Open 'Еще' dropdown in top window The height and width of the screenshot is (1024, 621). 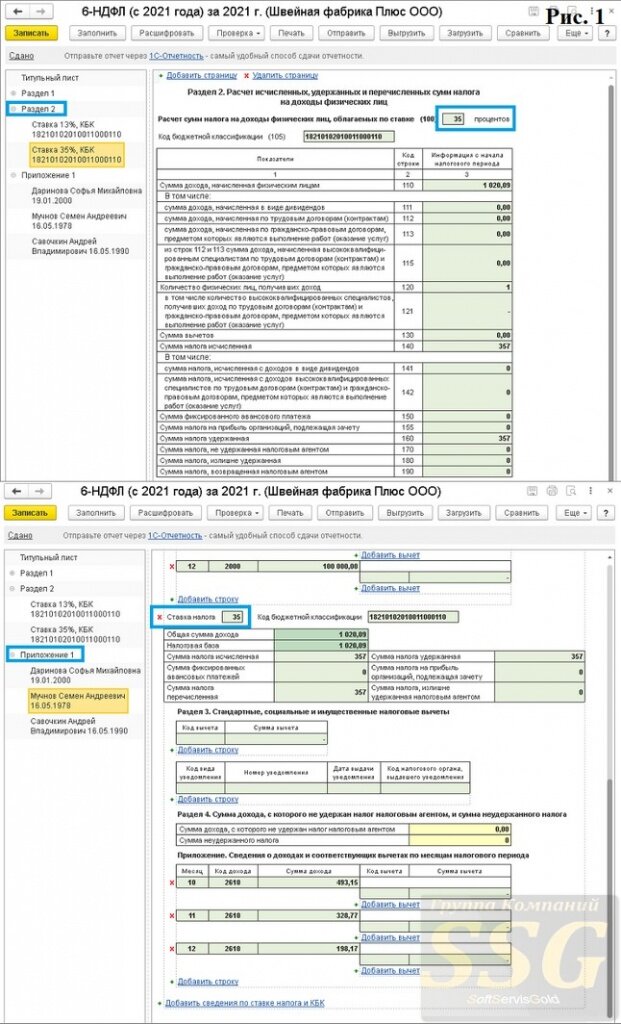coord(575,33)
